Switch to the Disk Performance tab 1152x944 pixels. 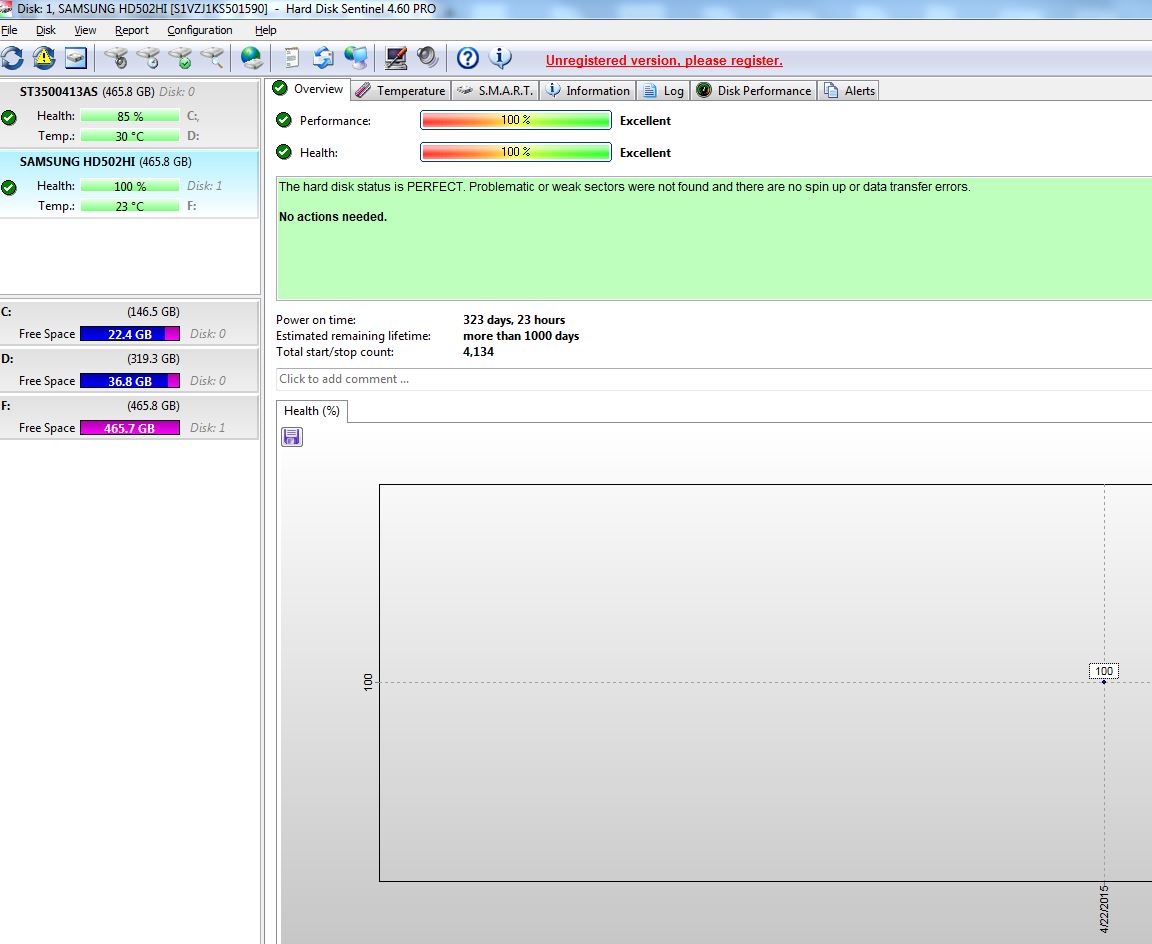[754, 90]
